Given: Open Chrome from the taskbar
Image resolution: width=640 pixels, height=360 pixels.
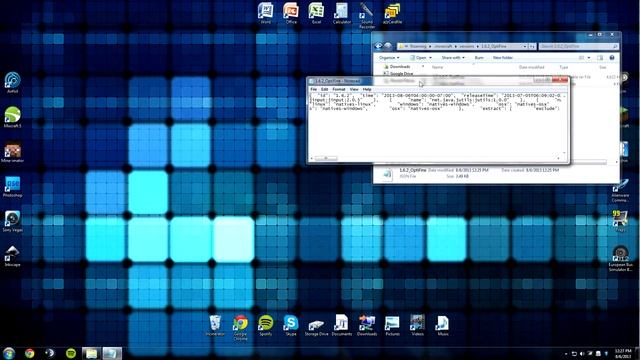Looking at the screenshot, I should click(x=29, y=353).
